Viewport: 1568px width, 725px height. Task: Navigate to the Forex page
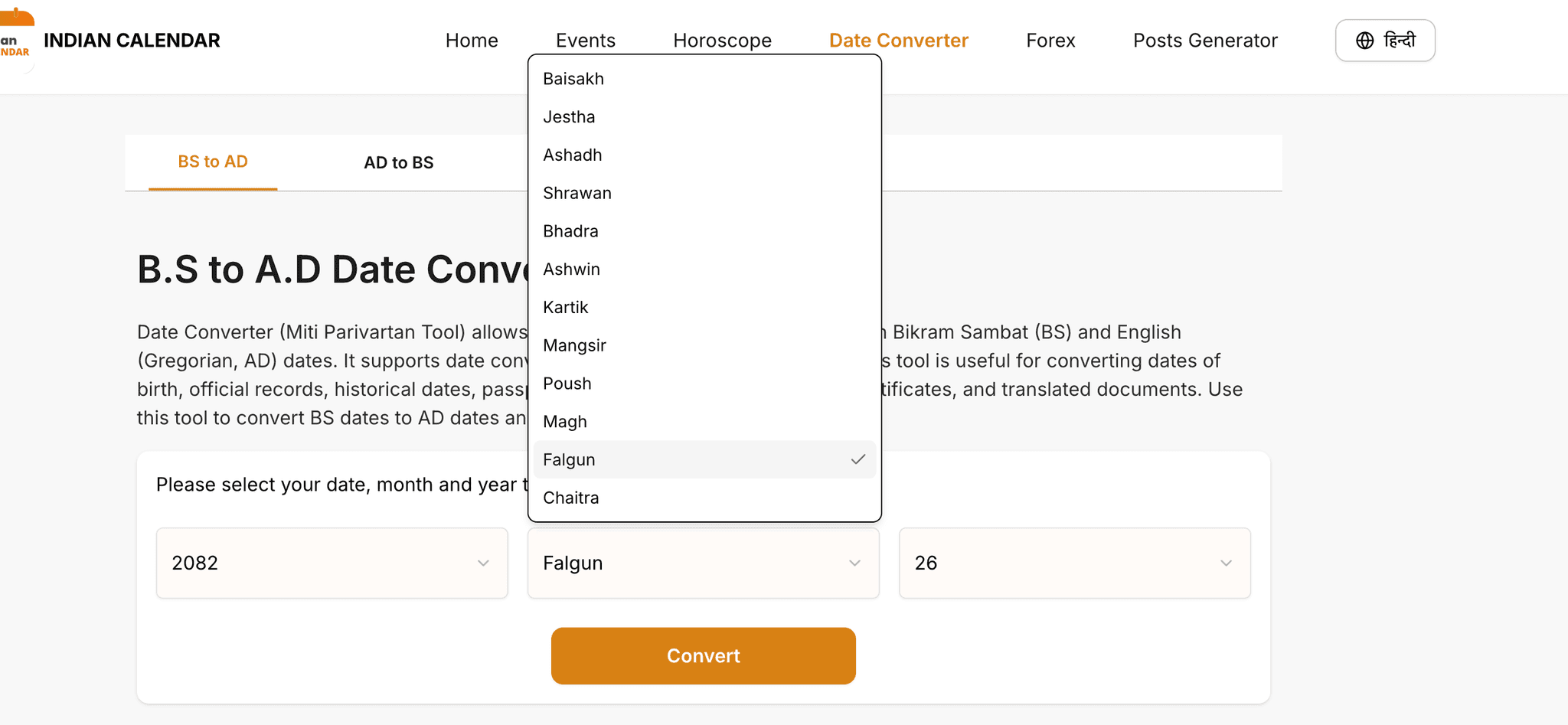pyautogui.click(x=1050, y=40)
